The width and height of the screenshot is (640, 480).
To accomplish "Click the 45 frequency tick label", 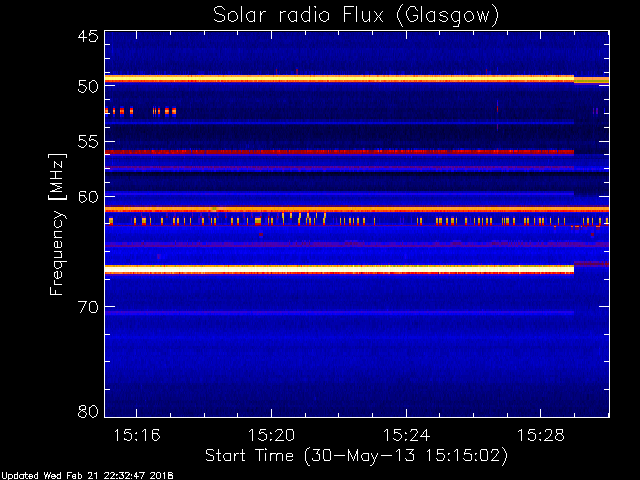I will [x=88, y=36].
